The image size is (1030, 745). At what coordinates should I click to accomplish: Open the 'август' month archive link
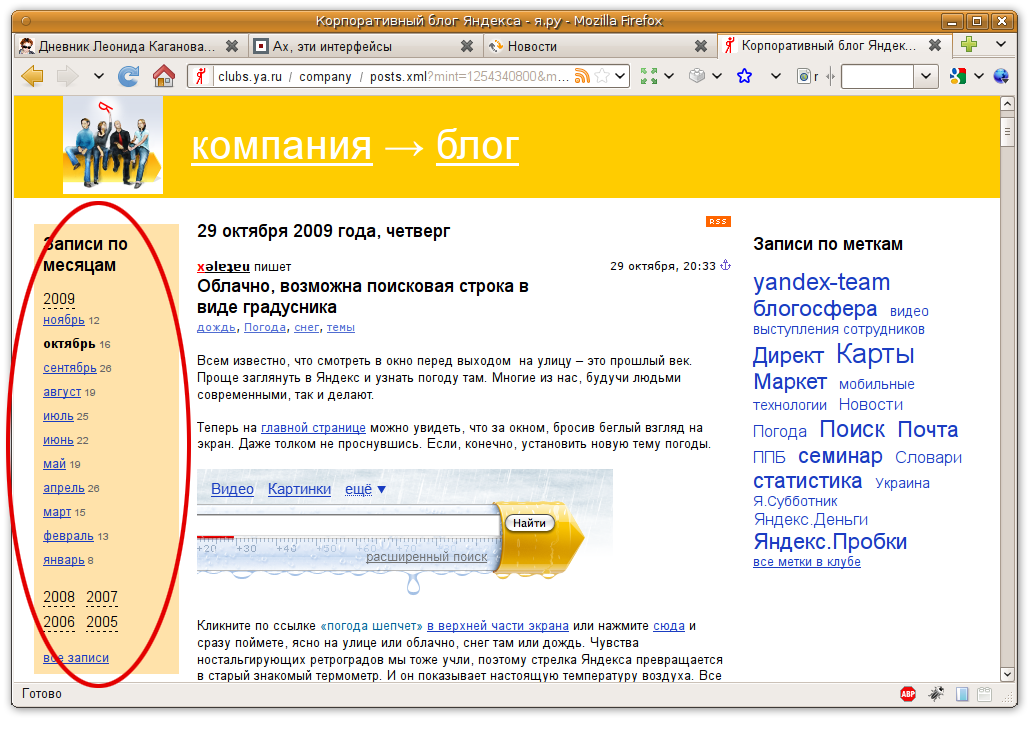coord(62,392)
